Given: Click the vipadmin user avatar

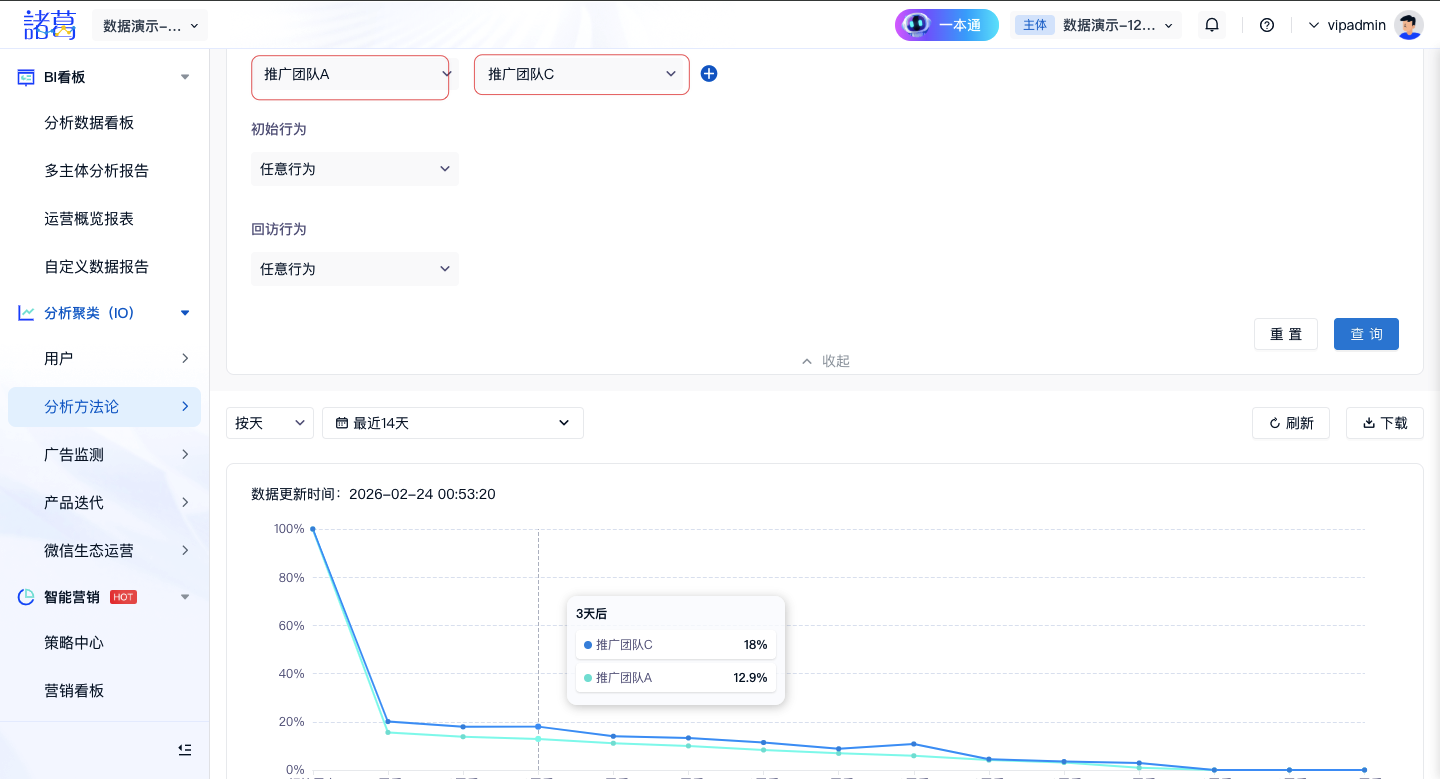Looking at the screenshot, I should pyautogui.click(x=1409, y=25).
